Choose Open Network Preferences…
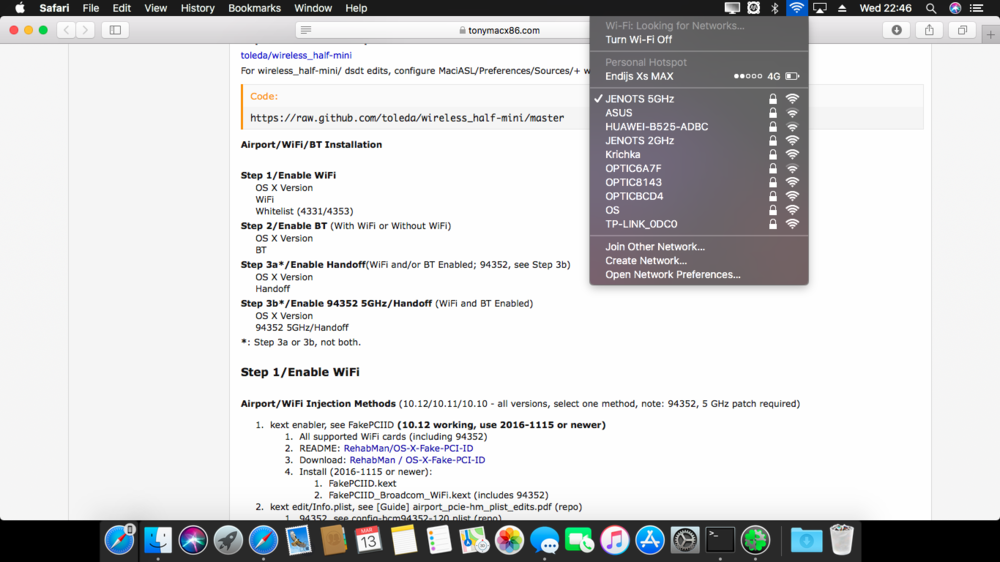 672,274
